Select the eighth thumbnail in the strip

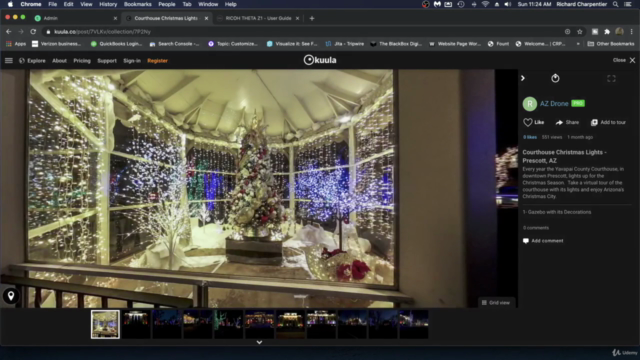(x=321, y=324)
